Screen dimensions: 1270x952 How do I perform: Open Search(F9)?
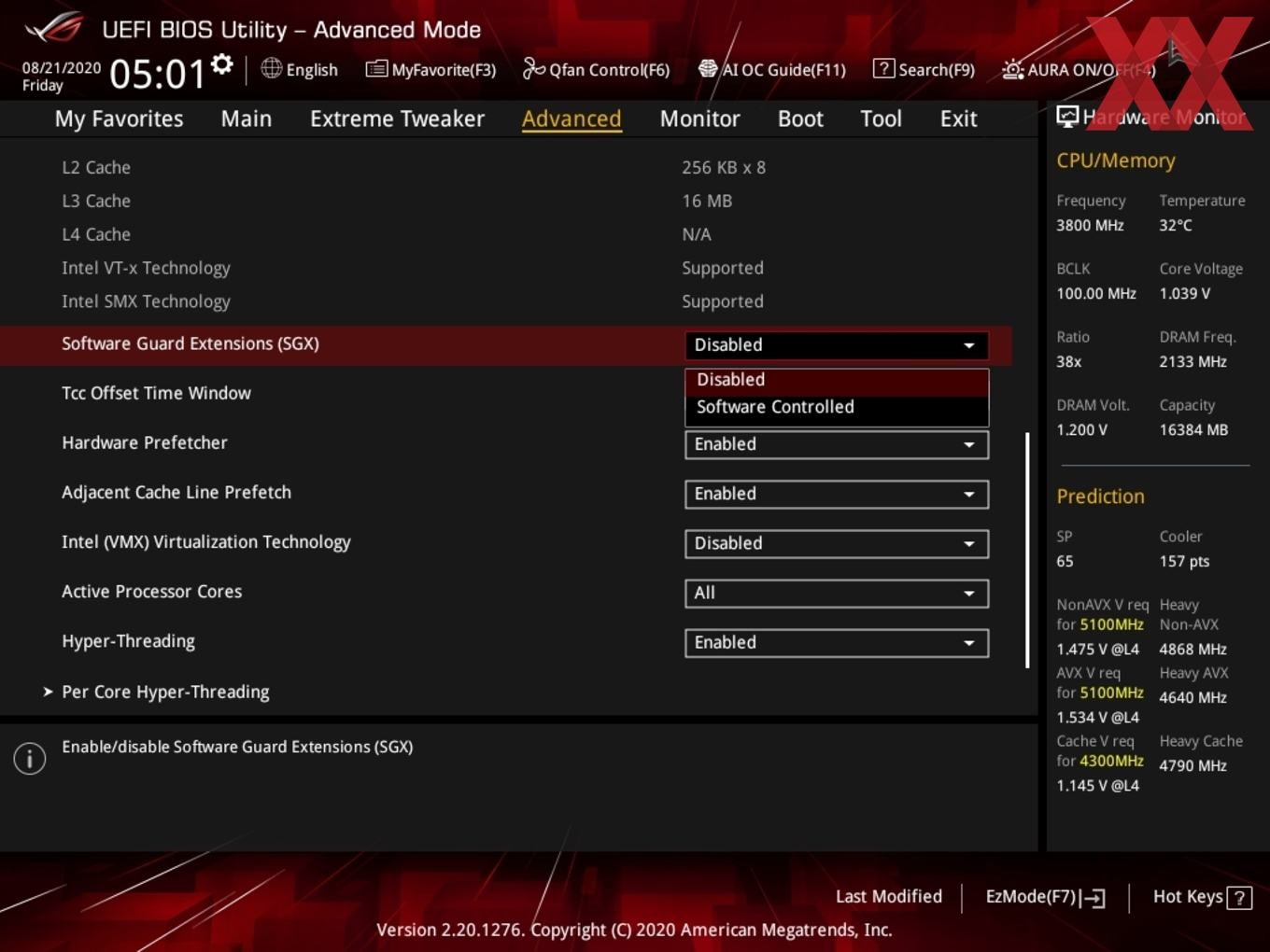(x=924, y=69)
